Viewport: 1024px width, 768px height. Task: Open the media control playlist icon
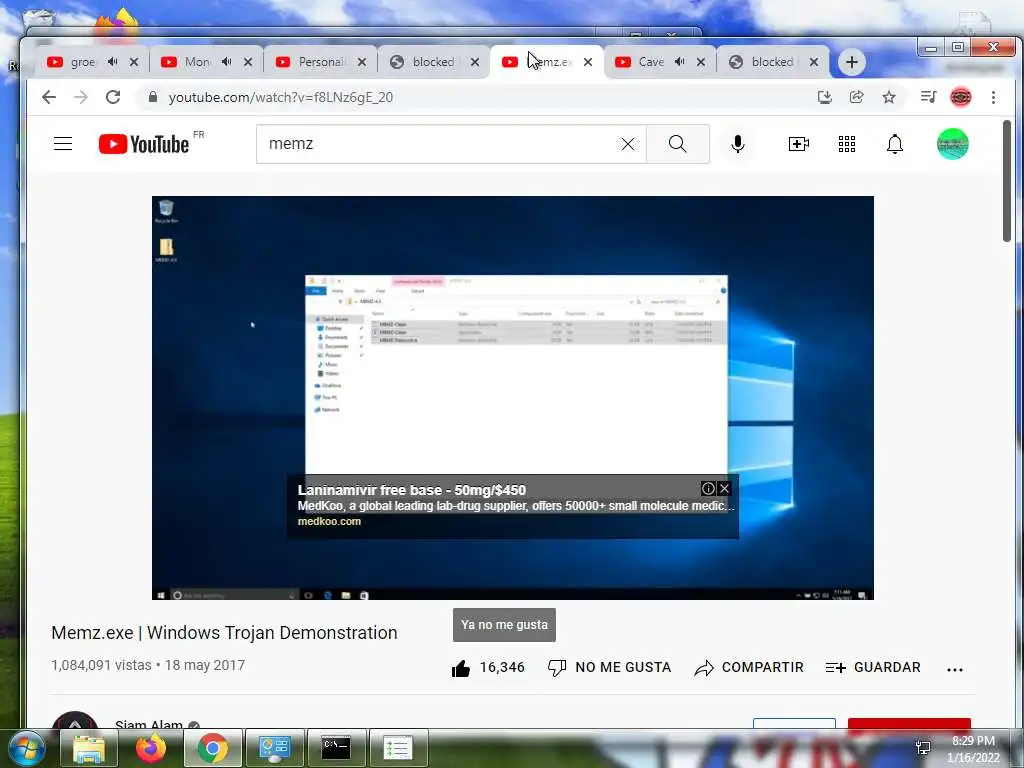click(x=928, y=97)
